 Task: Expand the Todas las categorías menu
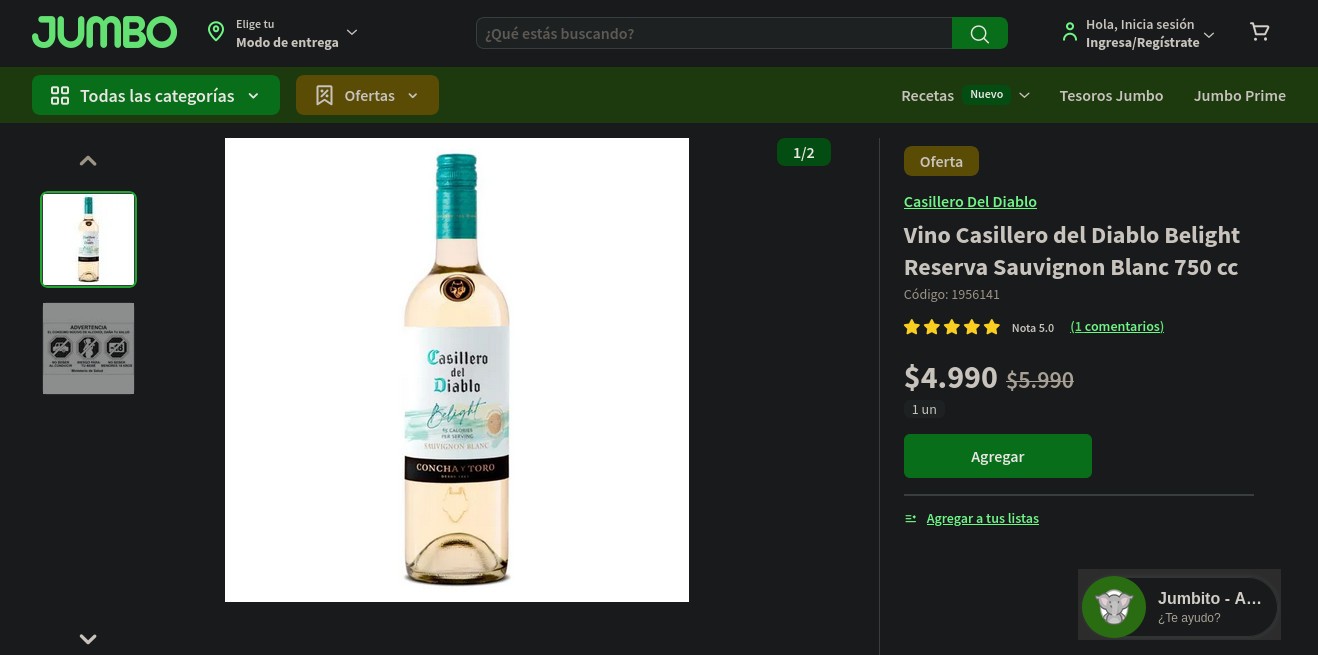[x=156, y=95]
